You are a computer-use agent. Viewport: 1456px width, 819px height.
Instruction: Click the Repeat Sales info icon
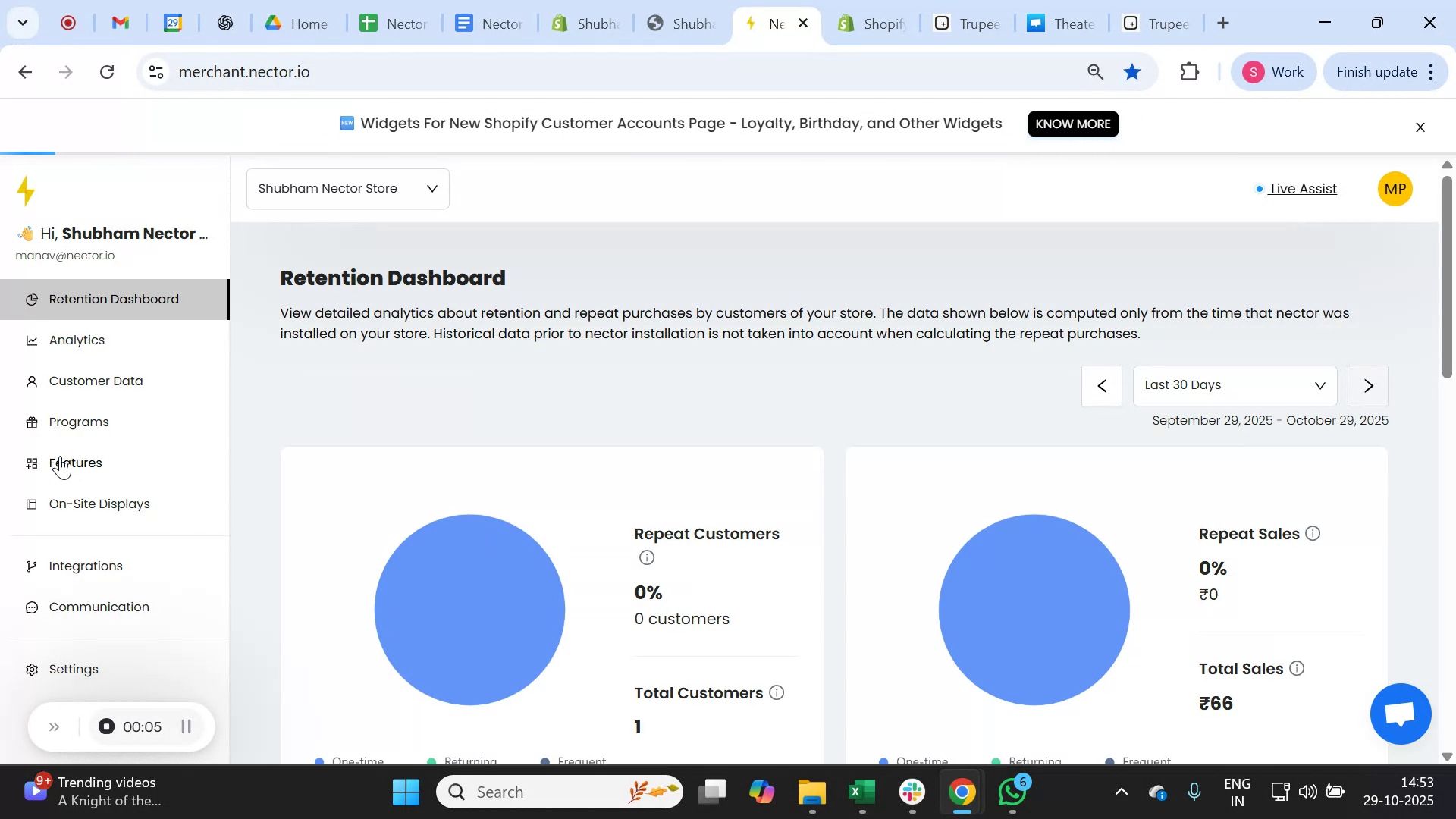(1313, 534)
